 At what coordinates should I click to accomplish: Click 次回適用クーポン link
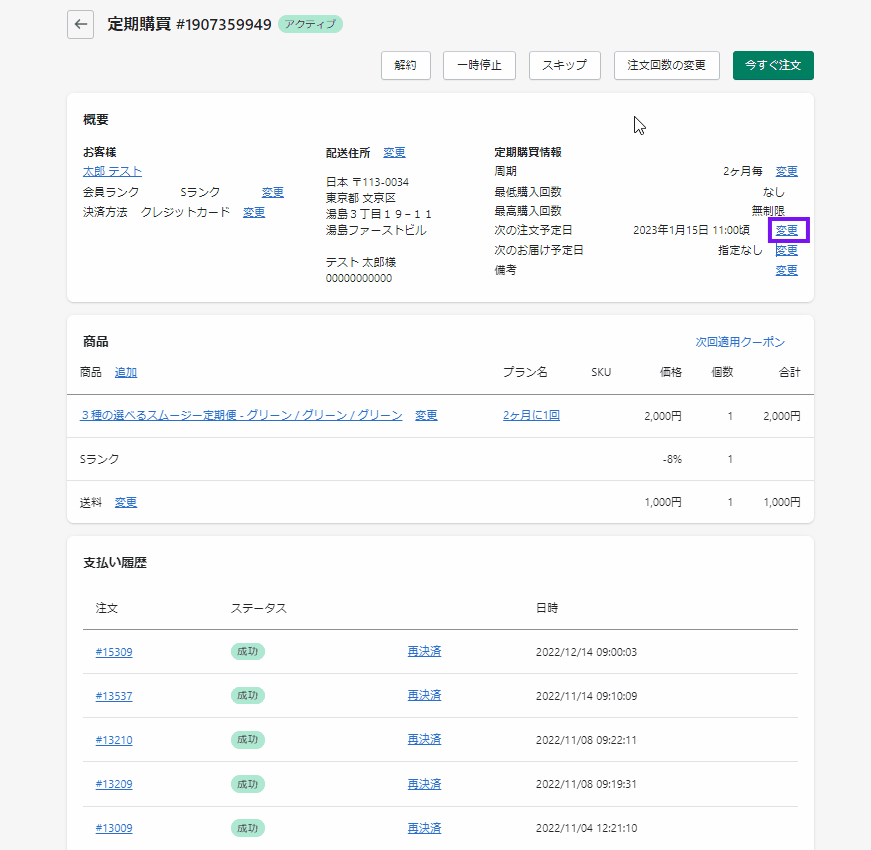click(740, 342)
